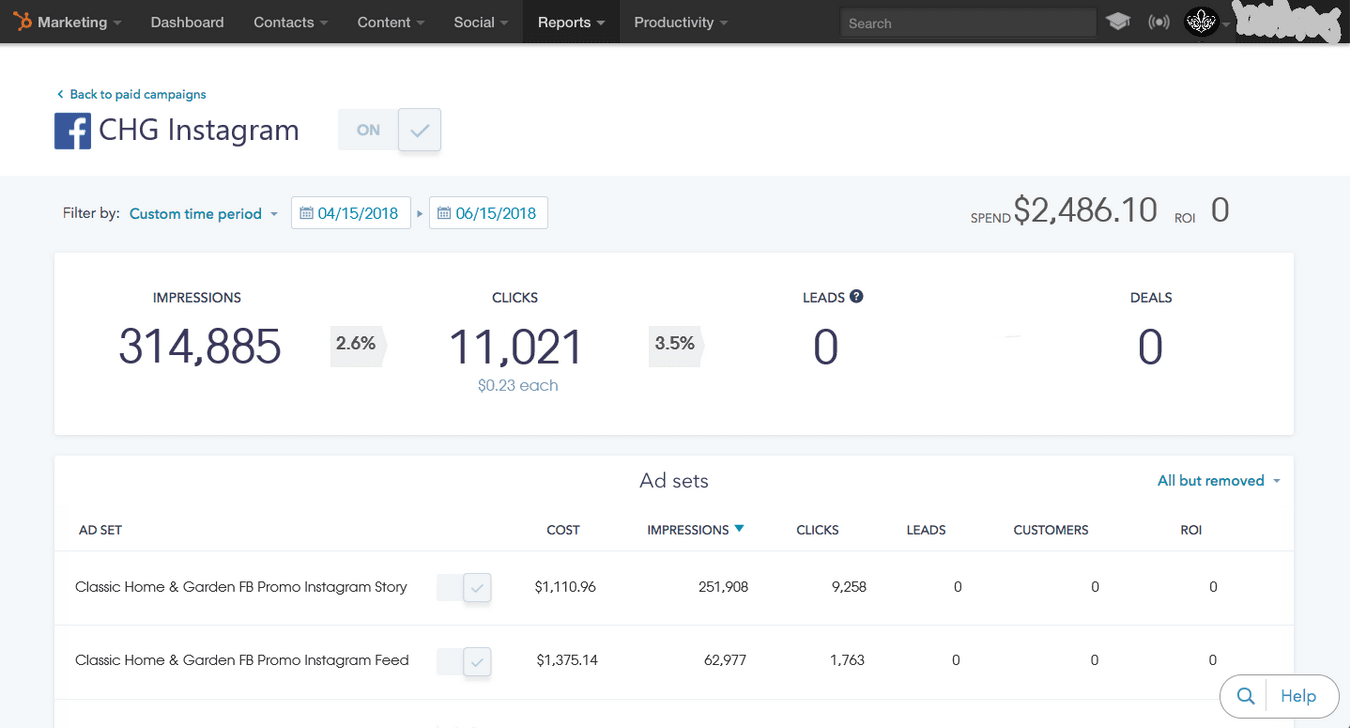The width and height of the screenshot is (1350, 728).
Task: Sort ad sets by Leads column header
Action: pos(926,530)
